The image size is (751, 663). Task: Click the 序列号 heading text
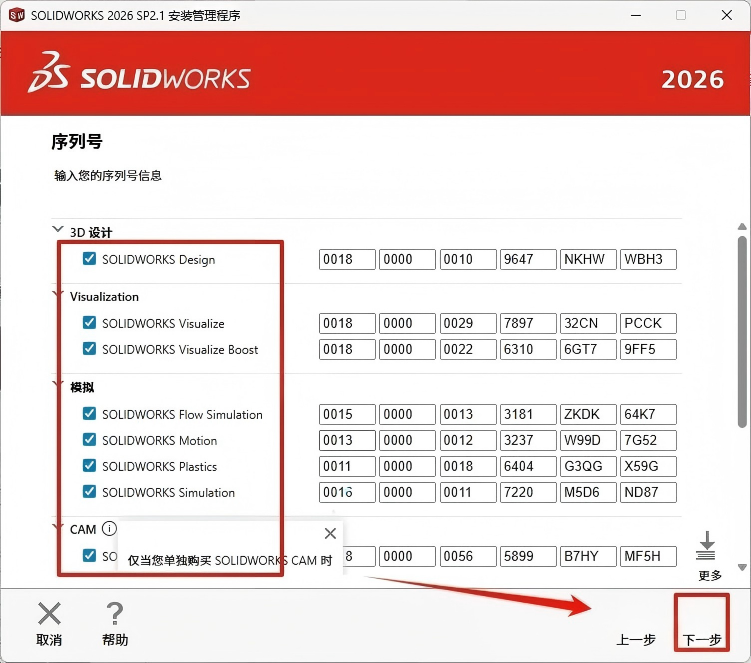77,142
